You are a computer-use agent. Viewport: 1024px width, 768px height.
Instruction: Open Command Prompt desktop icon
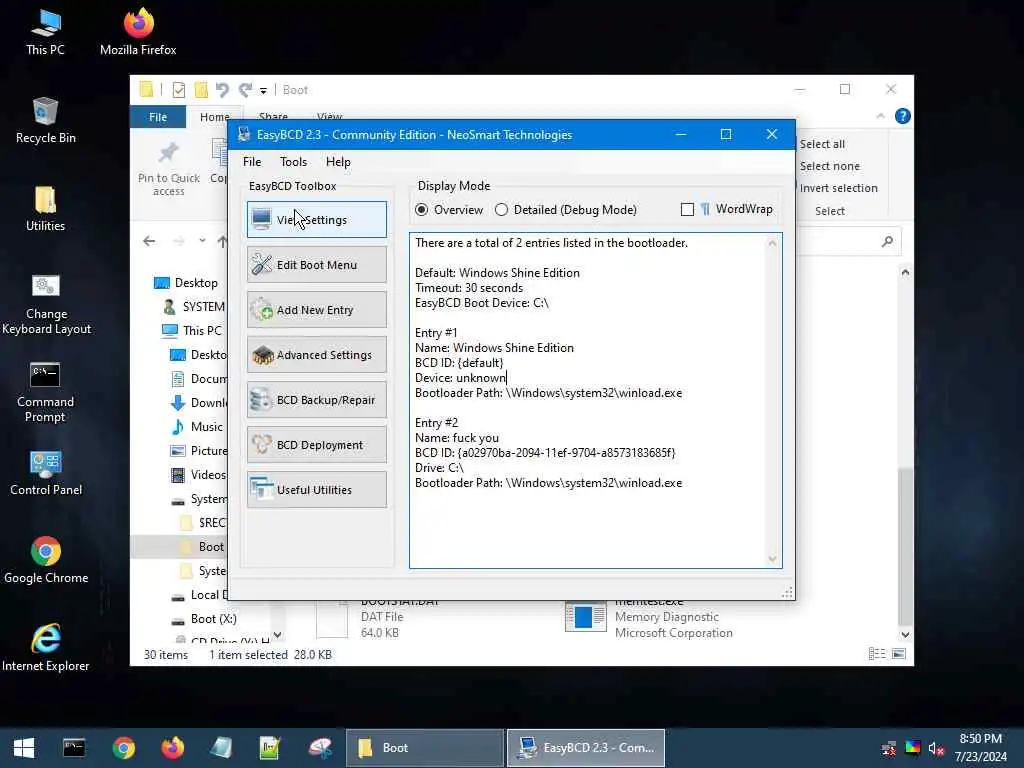pos(46,392)
